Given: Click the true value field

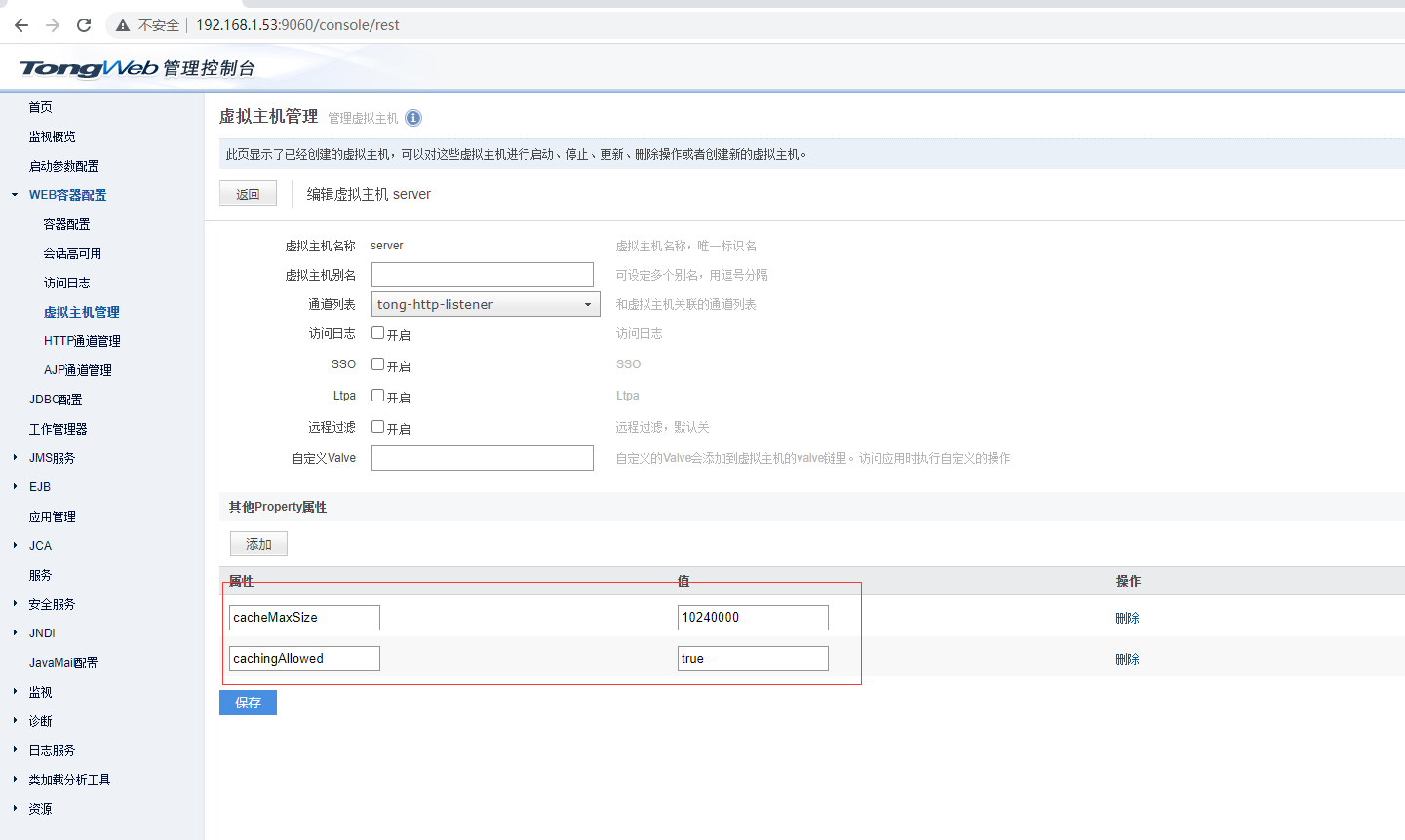Looking at the screenshot, I should click(753, 659).
